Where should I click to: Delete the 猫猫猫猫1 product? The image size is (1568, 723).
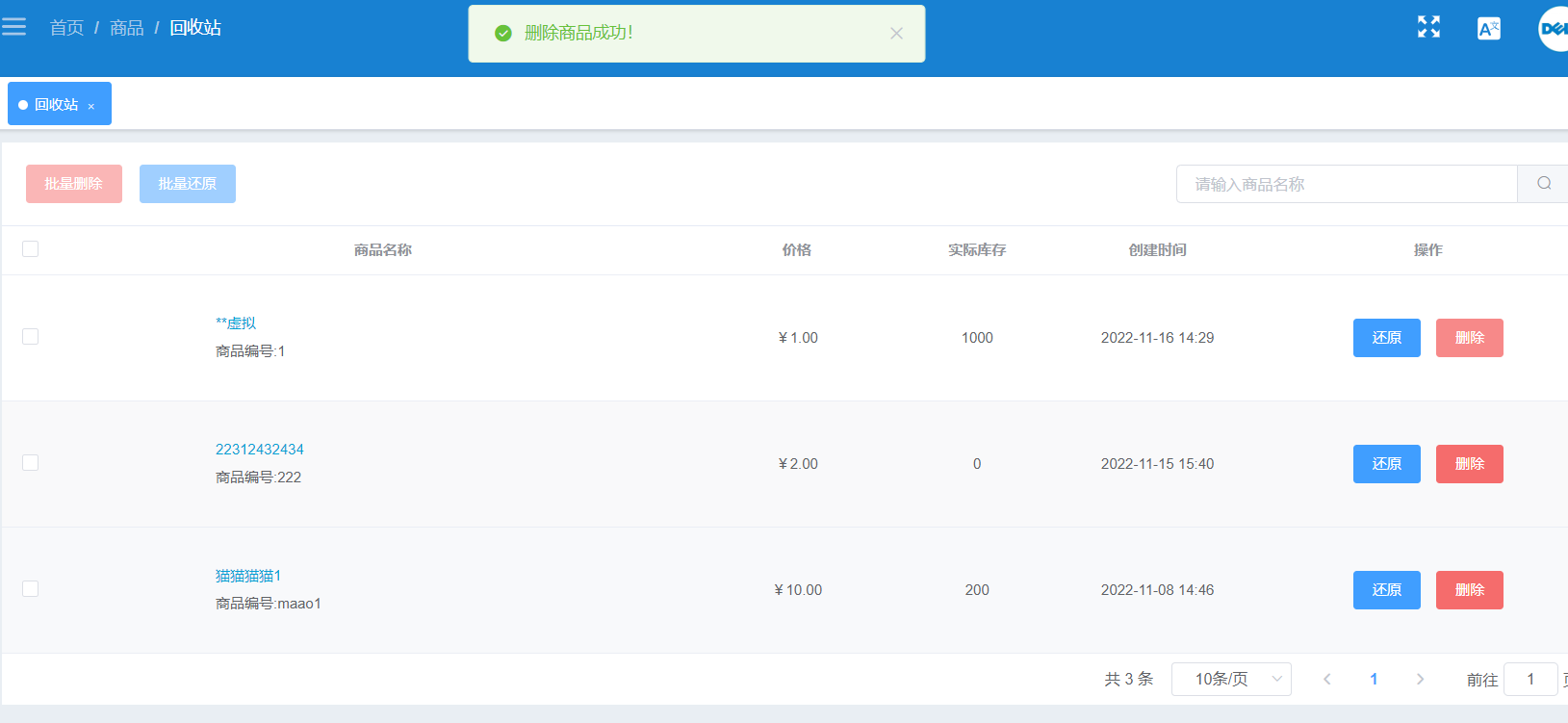[x=1470, y=590]
